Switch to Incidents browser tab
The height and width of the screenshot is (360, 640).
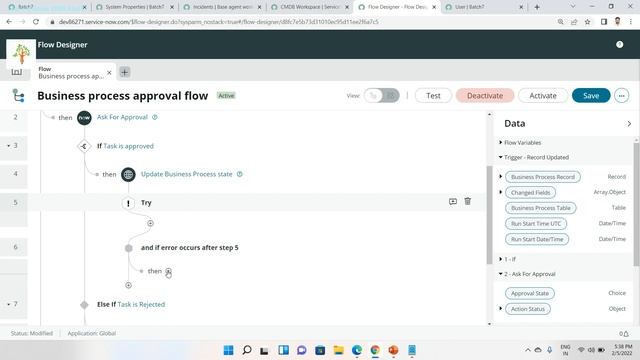coord(223,7)
